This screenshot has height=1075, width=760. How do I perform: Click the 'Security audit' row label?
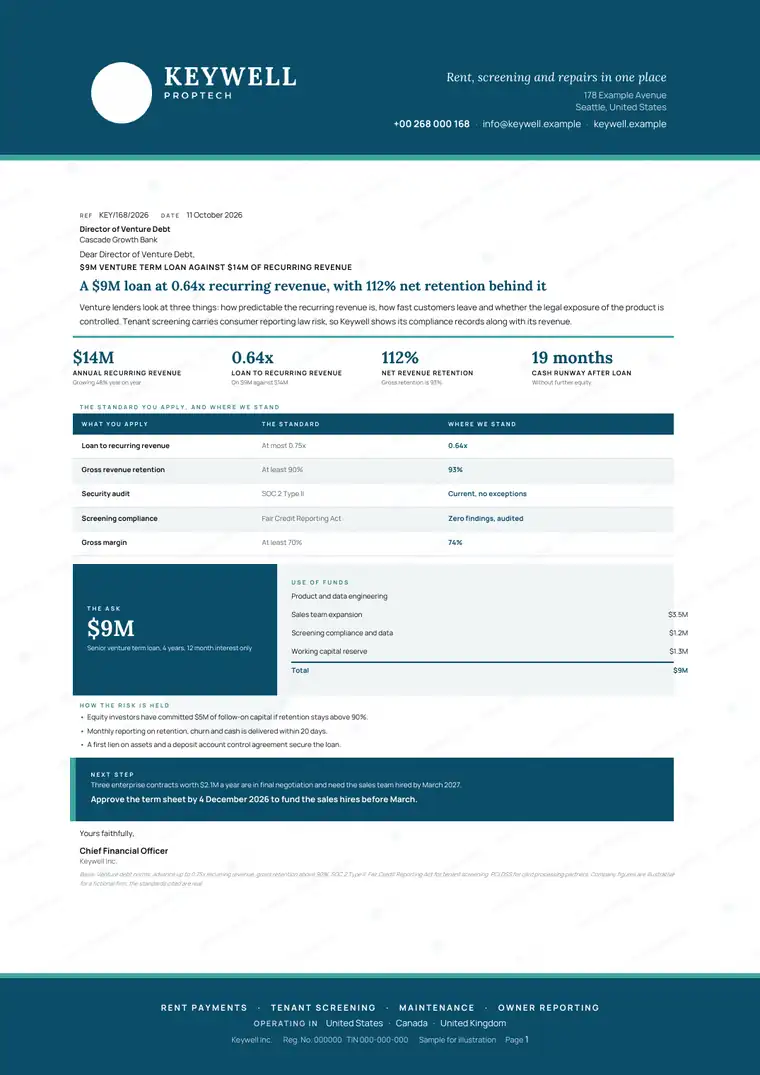(106, 494)
